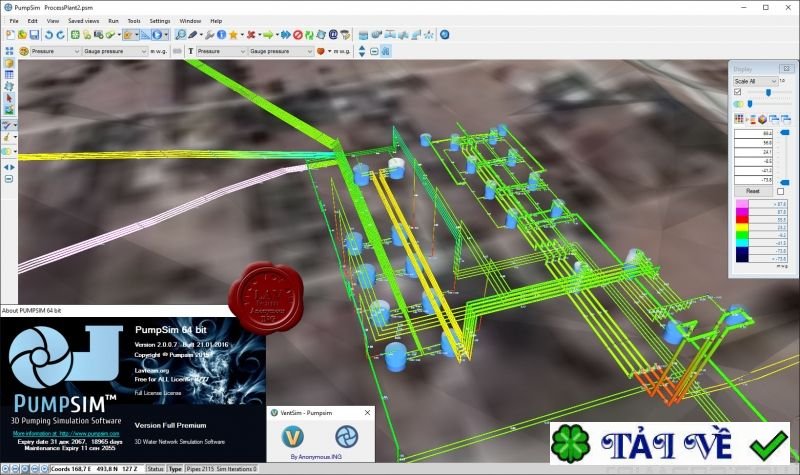The height and width of the screenshot is (475, 800).
Task: Open the Saved views menu
Action: [x=81, y=20]
